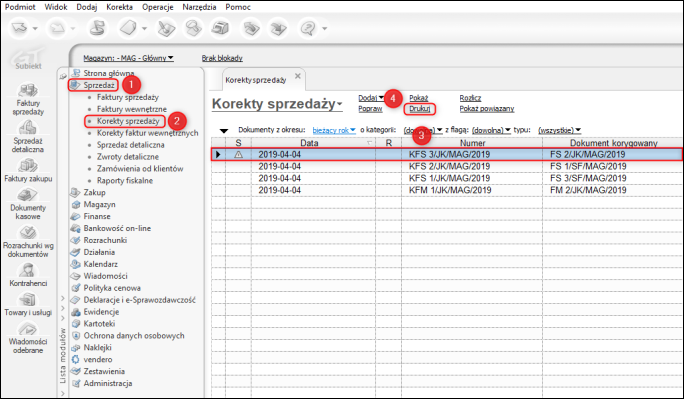Image resolution: width=684 pixels, height=399 pixels.
Task: Select row KFS 2/JK/MAG/2019
Action: point(446,166)
